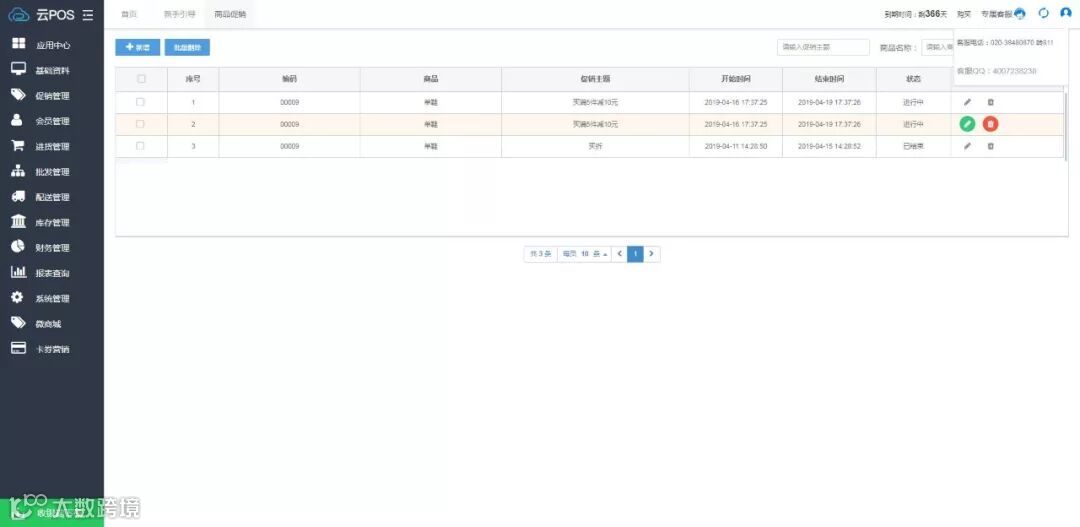
Task: Delete promotion row 1 with trash icon
Action: (x=990, y=102)
